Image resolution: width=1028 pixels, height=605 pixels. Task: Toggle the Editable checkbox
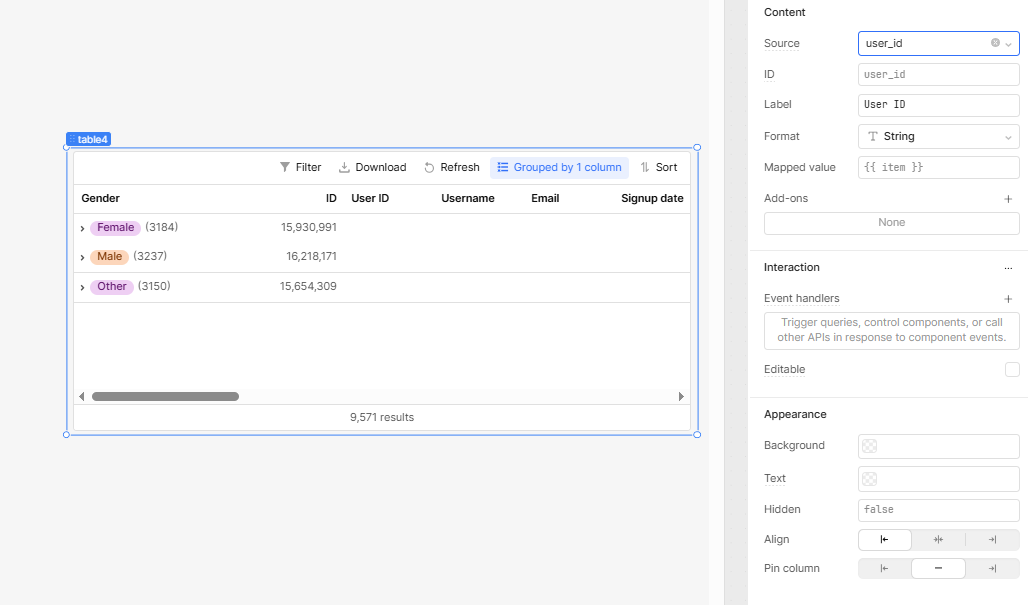[1012, 370]
